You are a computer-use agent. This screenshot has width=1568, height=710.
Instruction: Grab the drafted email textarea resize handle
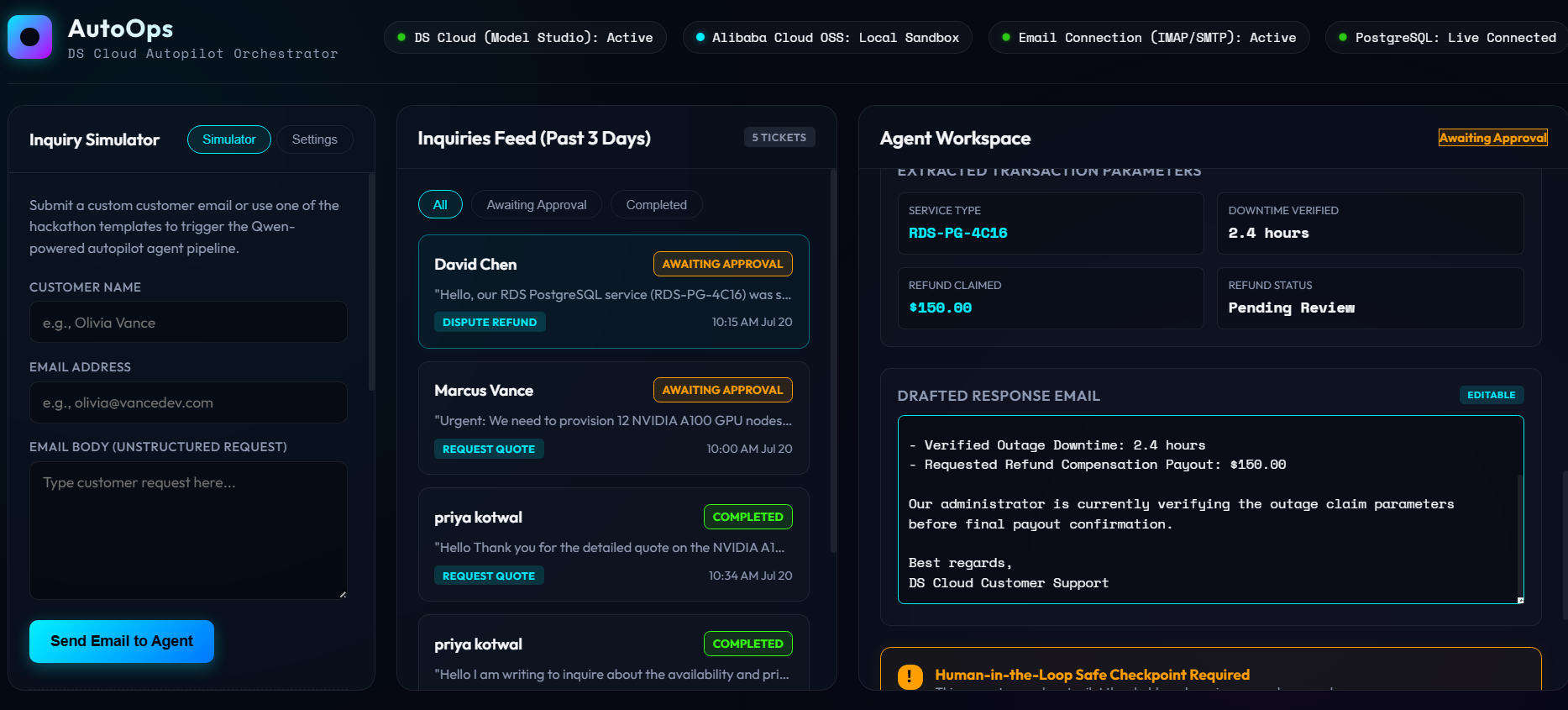click(1520, 600)
